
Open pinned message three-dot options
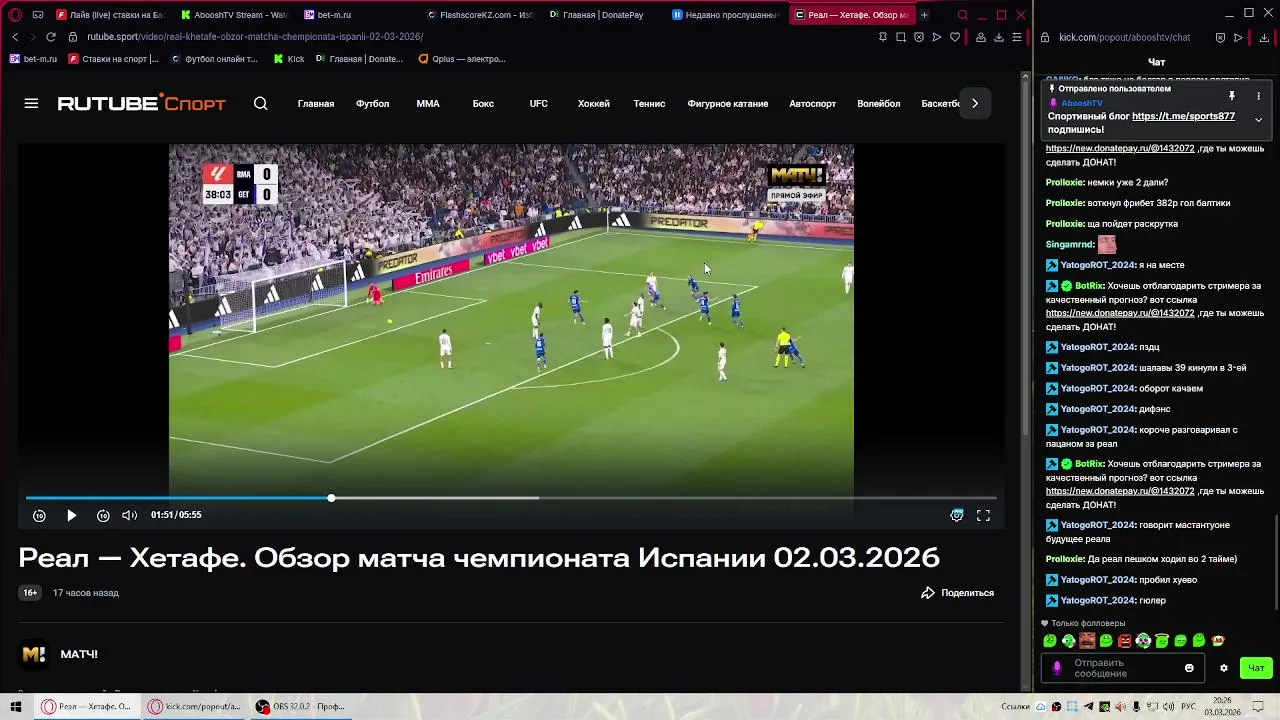pos(1258,96)
